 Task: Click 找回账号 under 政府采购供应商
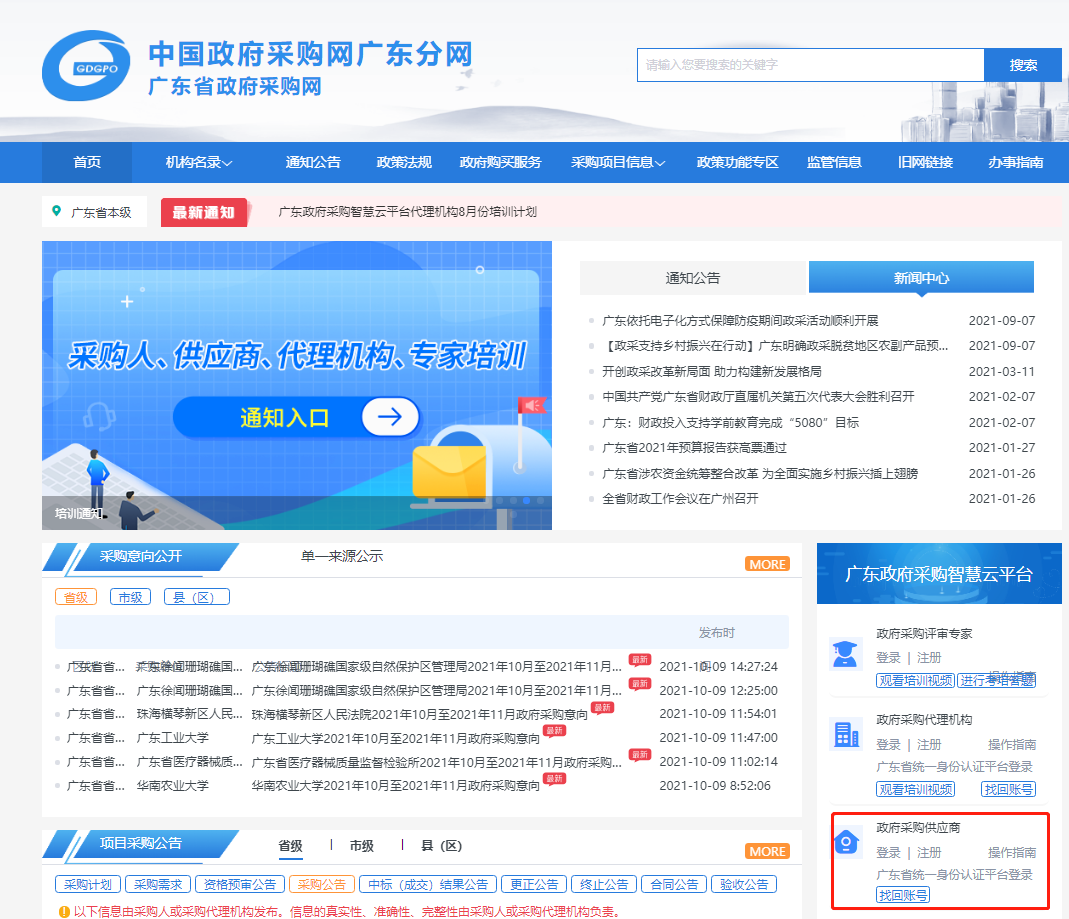[x=903, y=895]
